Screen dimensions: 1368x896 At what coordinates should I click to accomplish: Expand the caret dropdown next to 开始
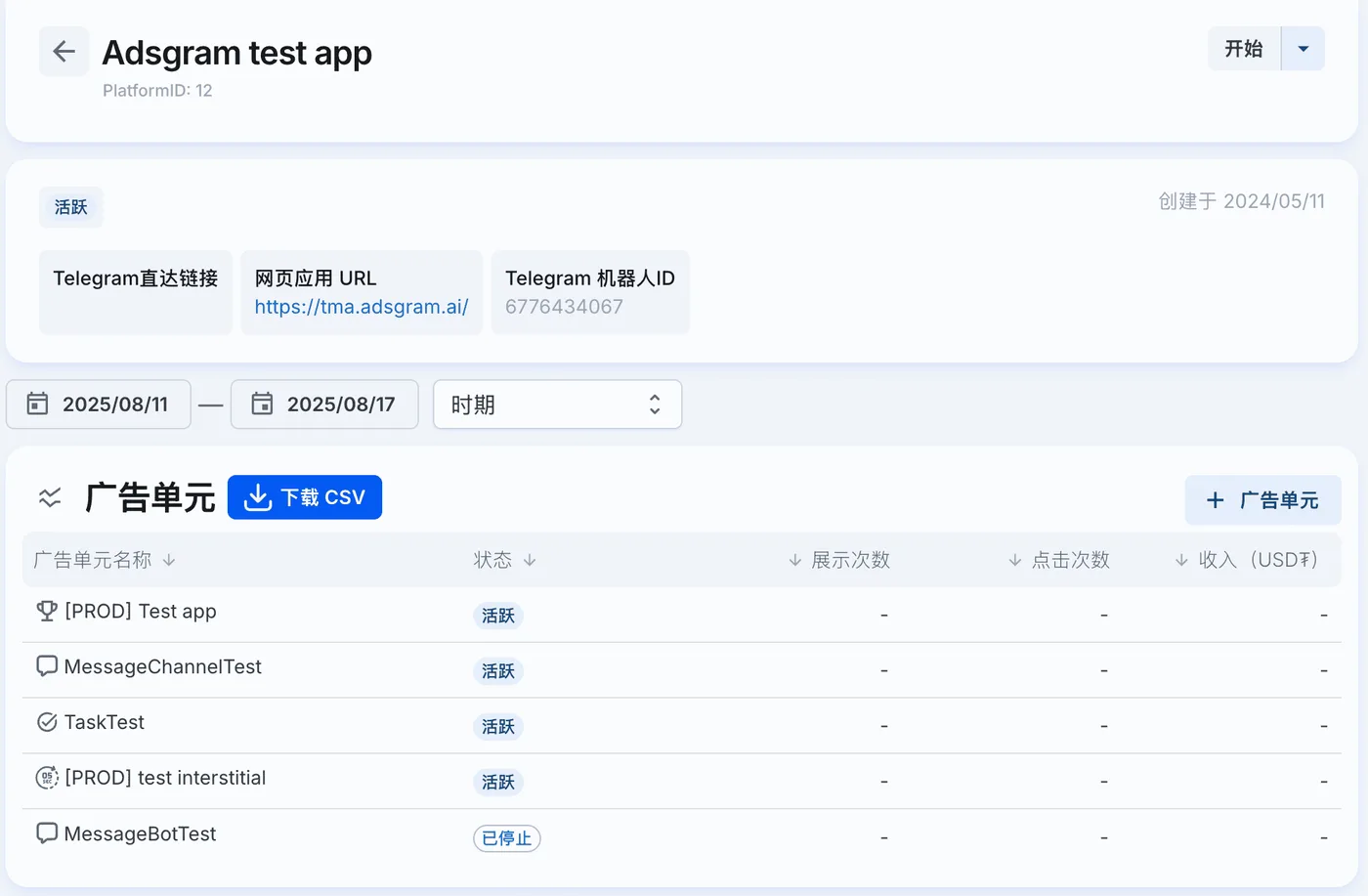(1303, 49)
